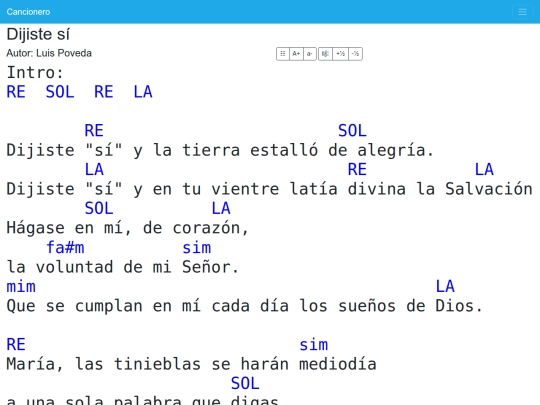Click 'Autor: Luis Poveda' text

pyautogui.click(x=49, y=53)
